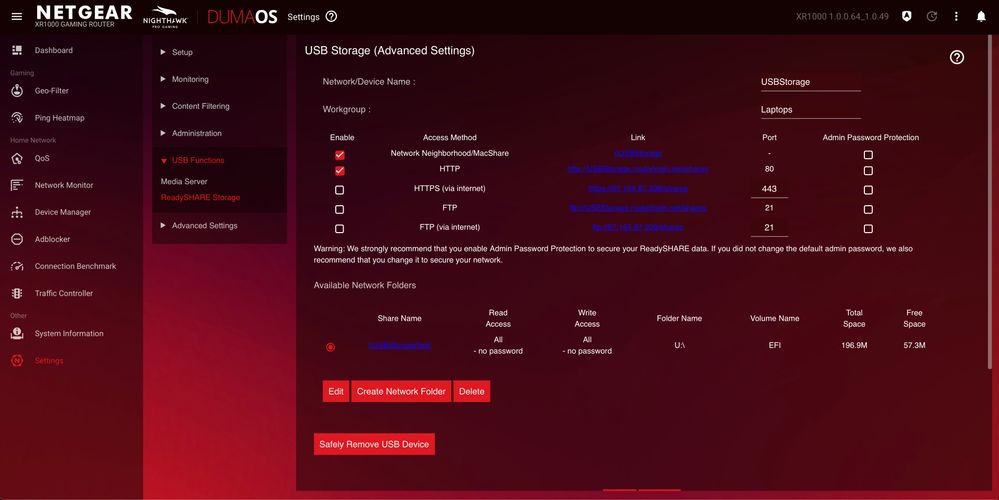This screenshot has height=500, width=999.
Task: Enable the HTTPS (via internet) checkbox
Action: click(340, 190)
